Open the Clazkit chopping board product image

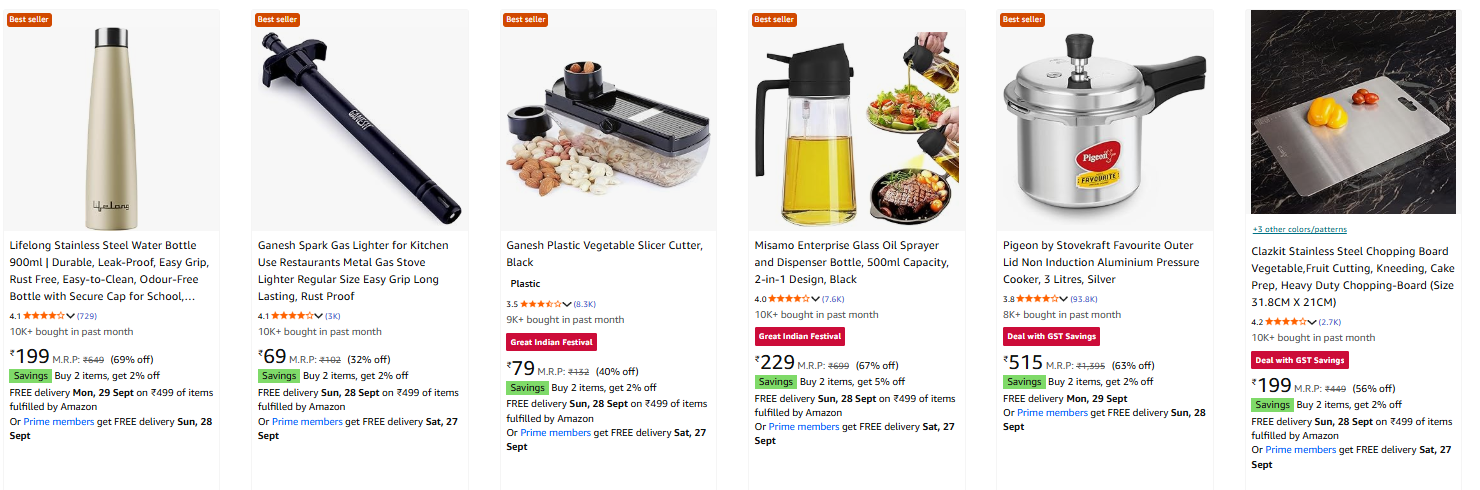pos(1353,112)
